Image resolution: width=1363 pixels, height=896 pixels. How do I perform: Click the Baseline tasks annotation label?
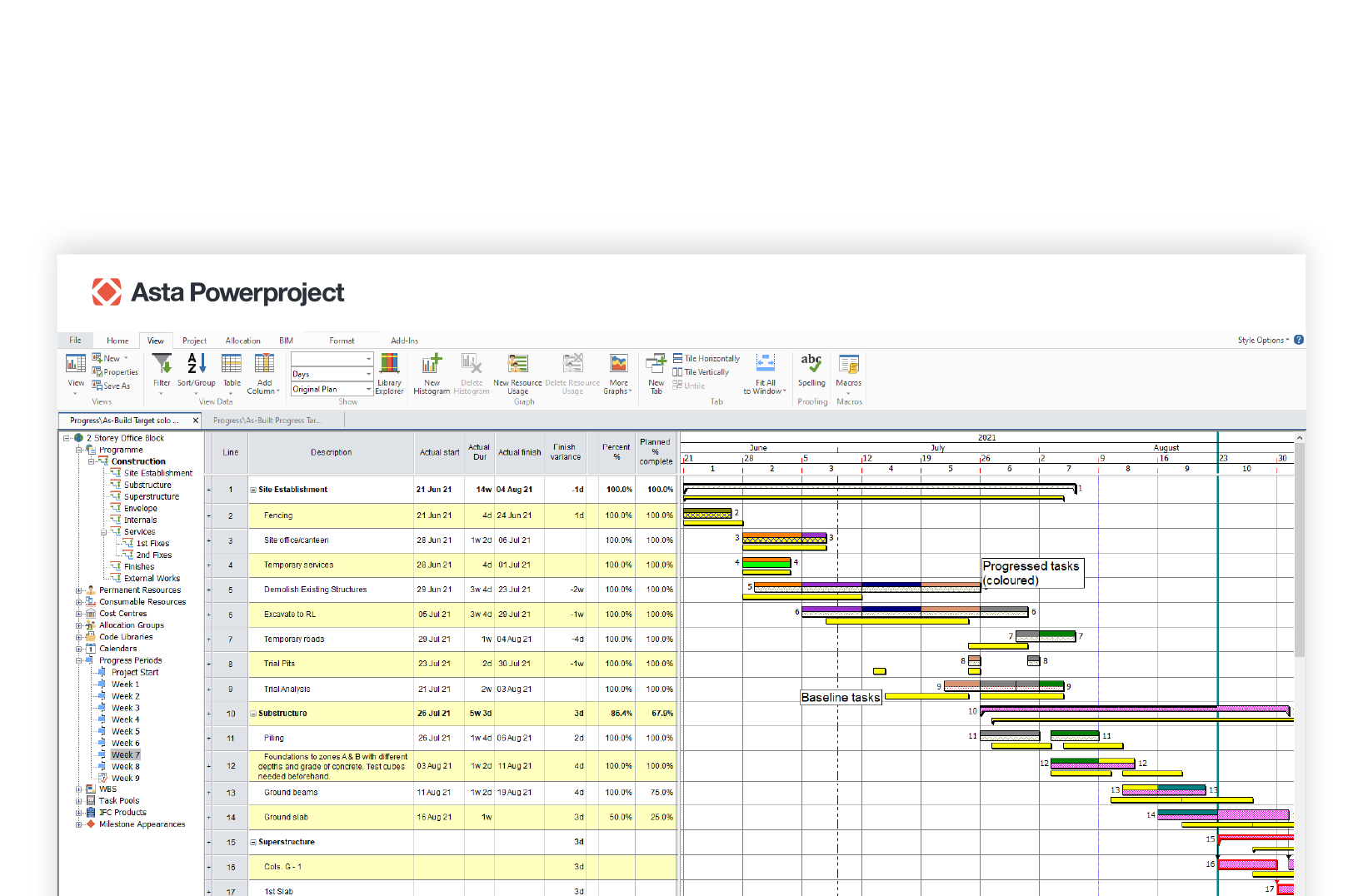pyautogui.click(x=841, y=698)
